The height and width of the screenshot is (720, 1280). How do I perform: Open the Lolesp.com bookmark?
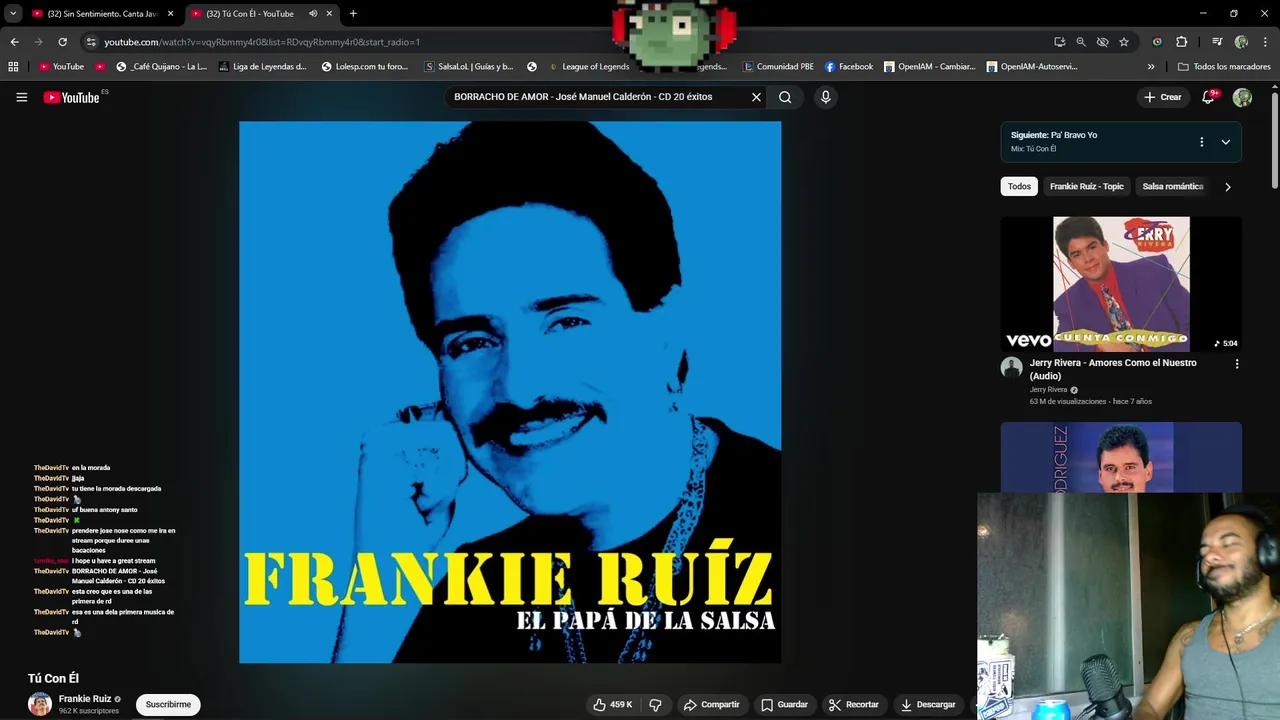point(364,67)
